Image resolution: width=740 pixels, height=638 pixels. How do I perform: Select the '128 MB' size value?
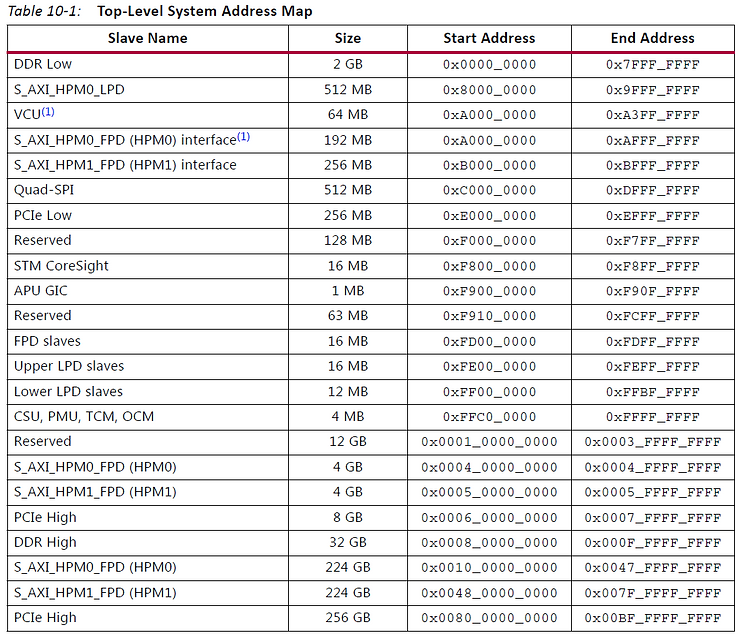[x=348, y=241]
